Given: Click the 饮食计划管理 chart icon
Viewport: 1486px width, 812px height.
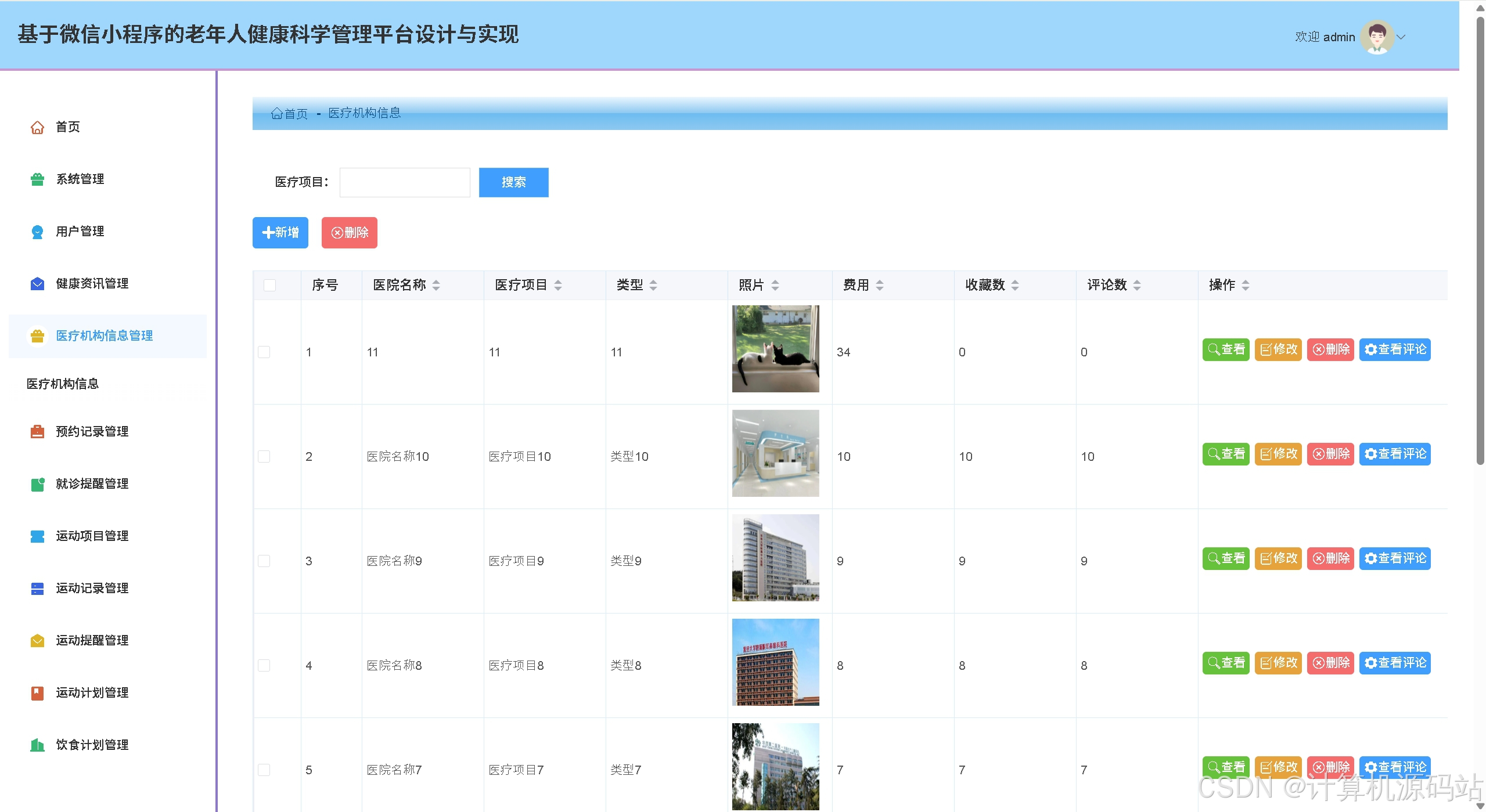Looking at the screenshot, I should 37,745.
